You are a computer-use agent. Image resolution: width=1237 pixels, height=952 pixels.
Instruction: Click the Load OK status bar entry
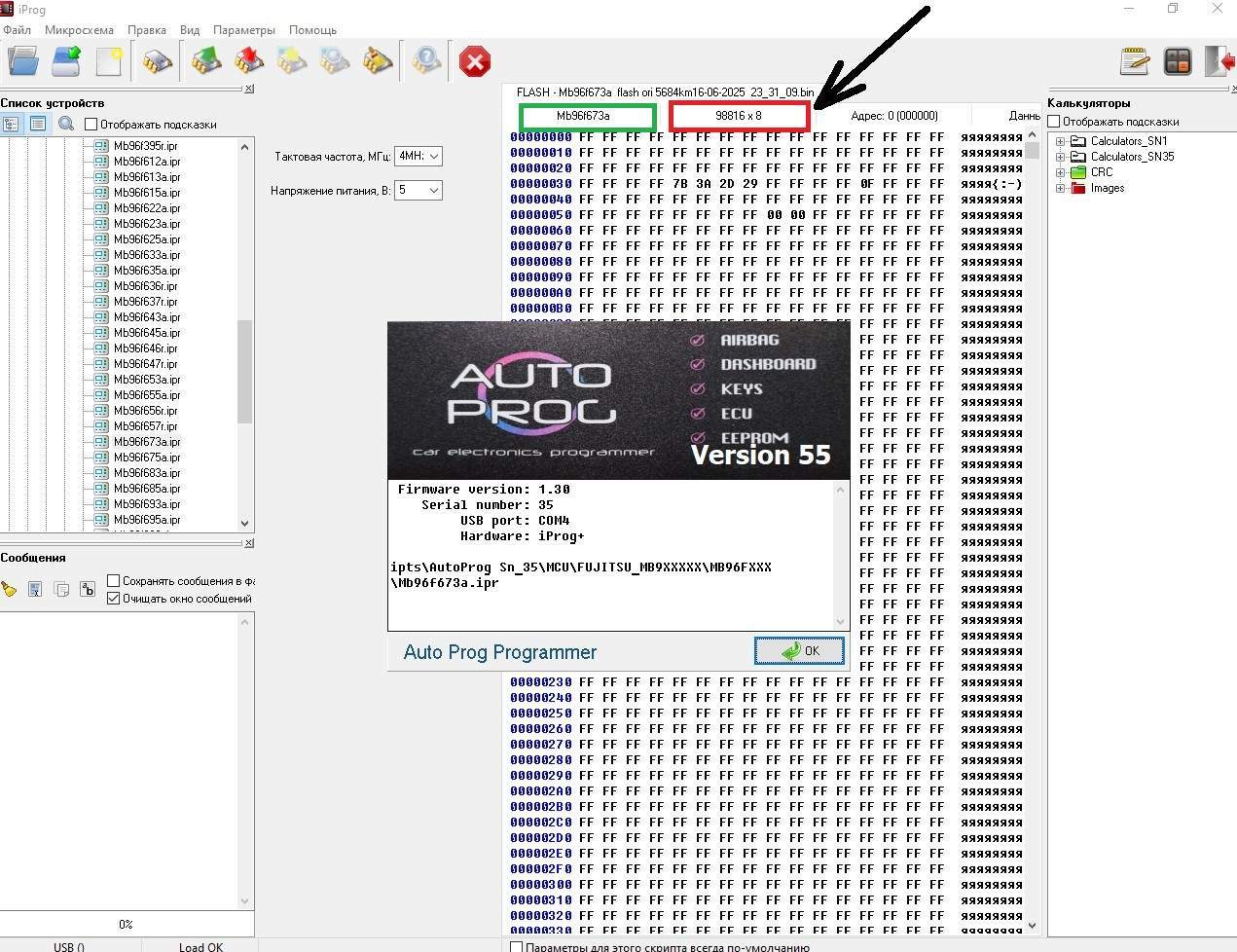[x=200, y=946]
